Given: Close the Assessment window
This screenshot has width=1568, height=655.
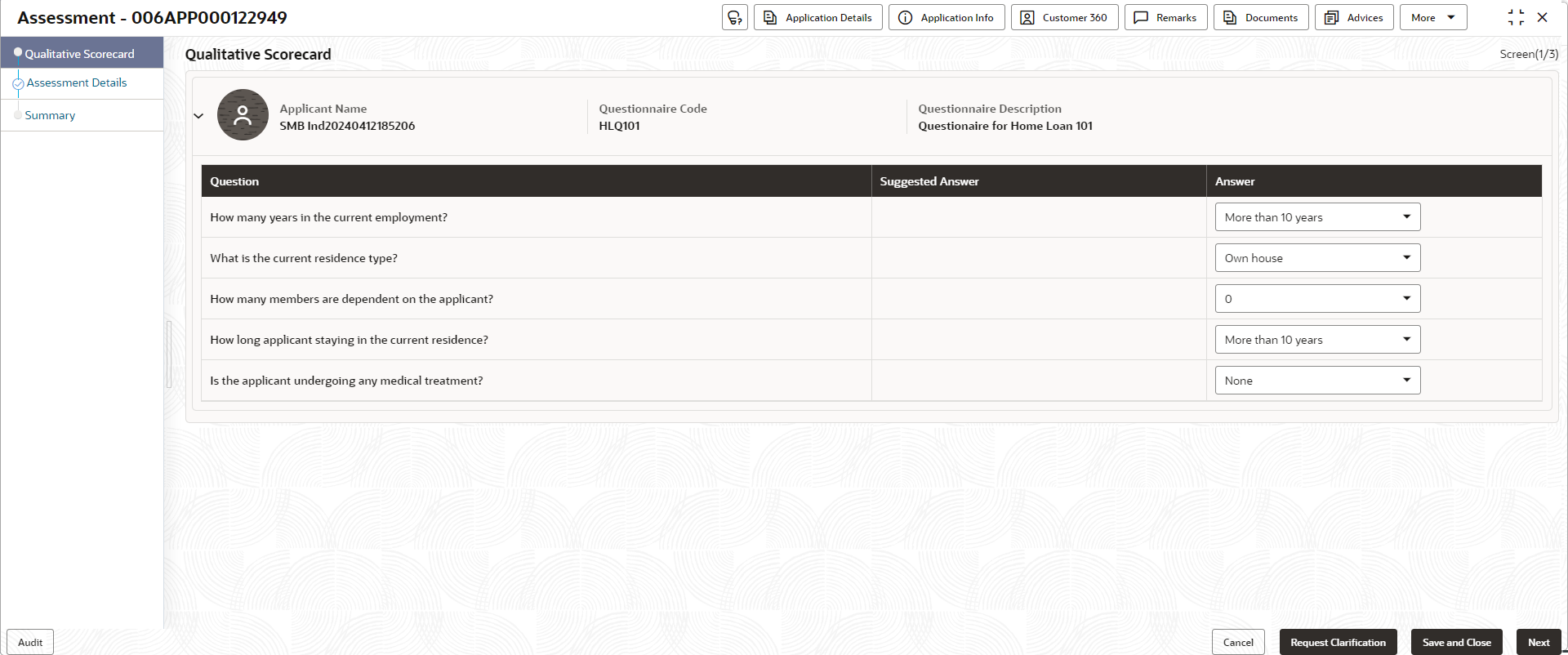Looking at the screenshot, I should point(1542,17).
